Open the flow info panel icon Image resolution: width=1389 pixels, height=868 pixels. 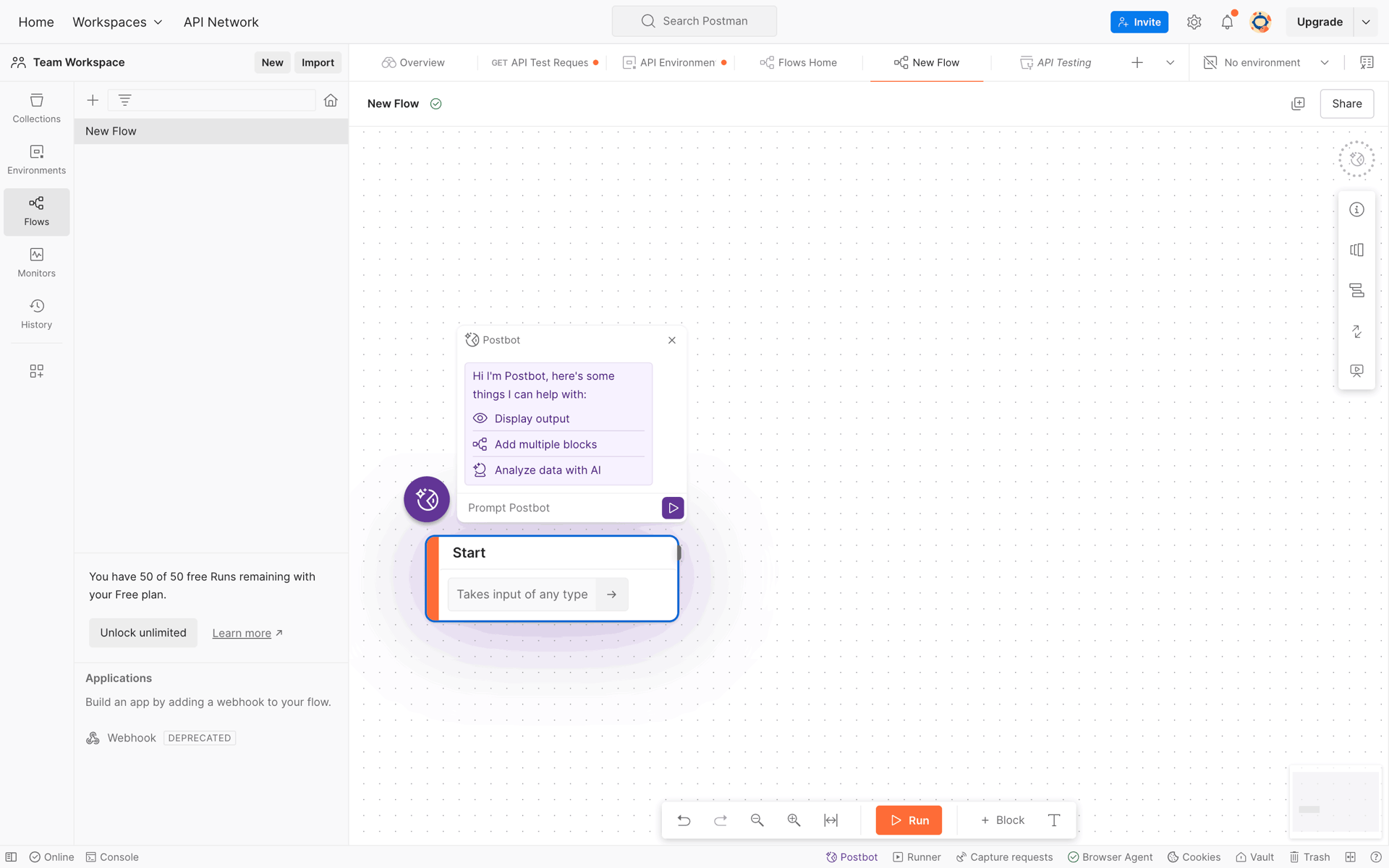[x=1356, y=210]
